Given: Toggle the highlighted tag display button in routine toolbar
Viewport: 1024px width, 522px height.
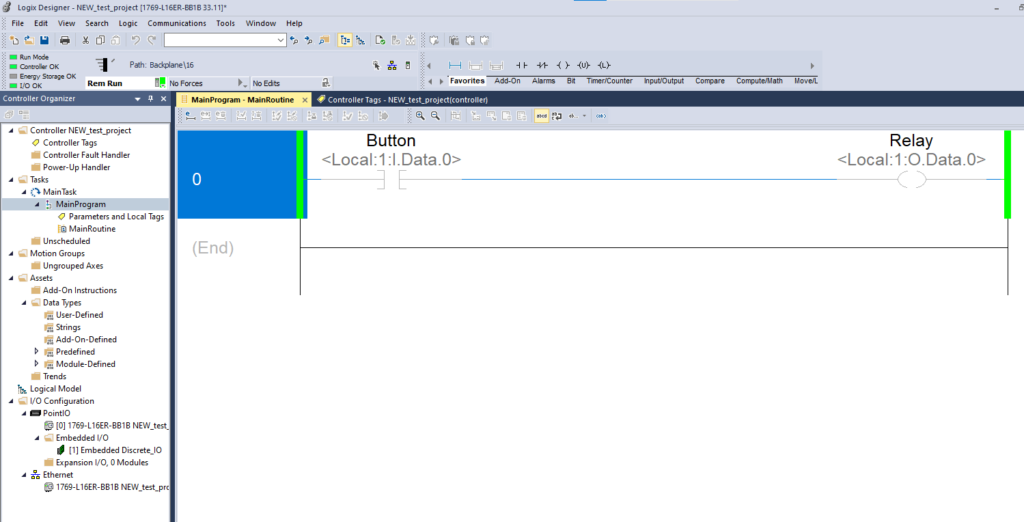Looking at the screenshot, I should point(541,116).
